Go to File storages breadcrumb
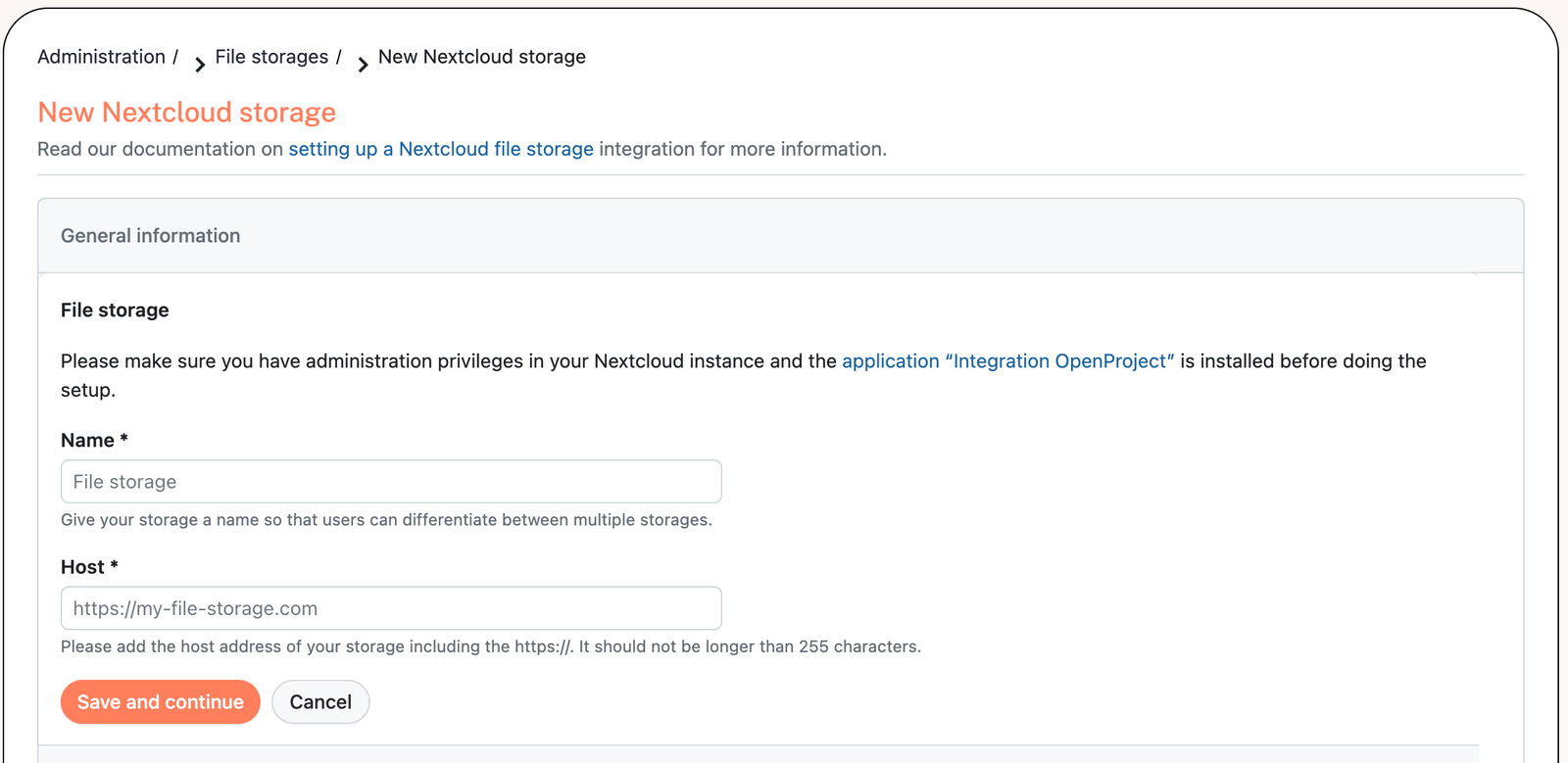Image resolution: width=1568 pixels, height=763 pixels. tap(271, 57)
